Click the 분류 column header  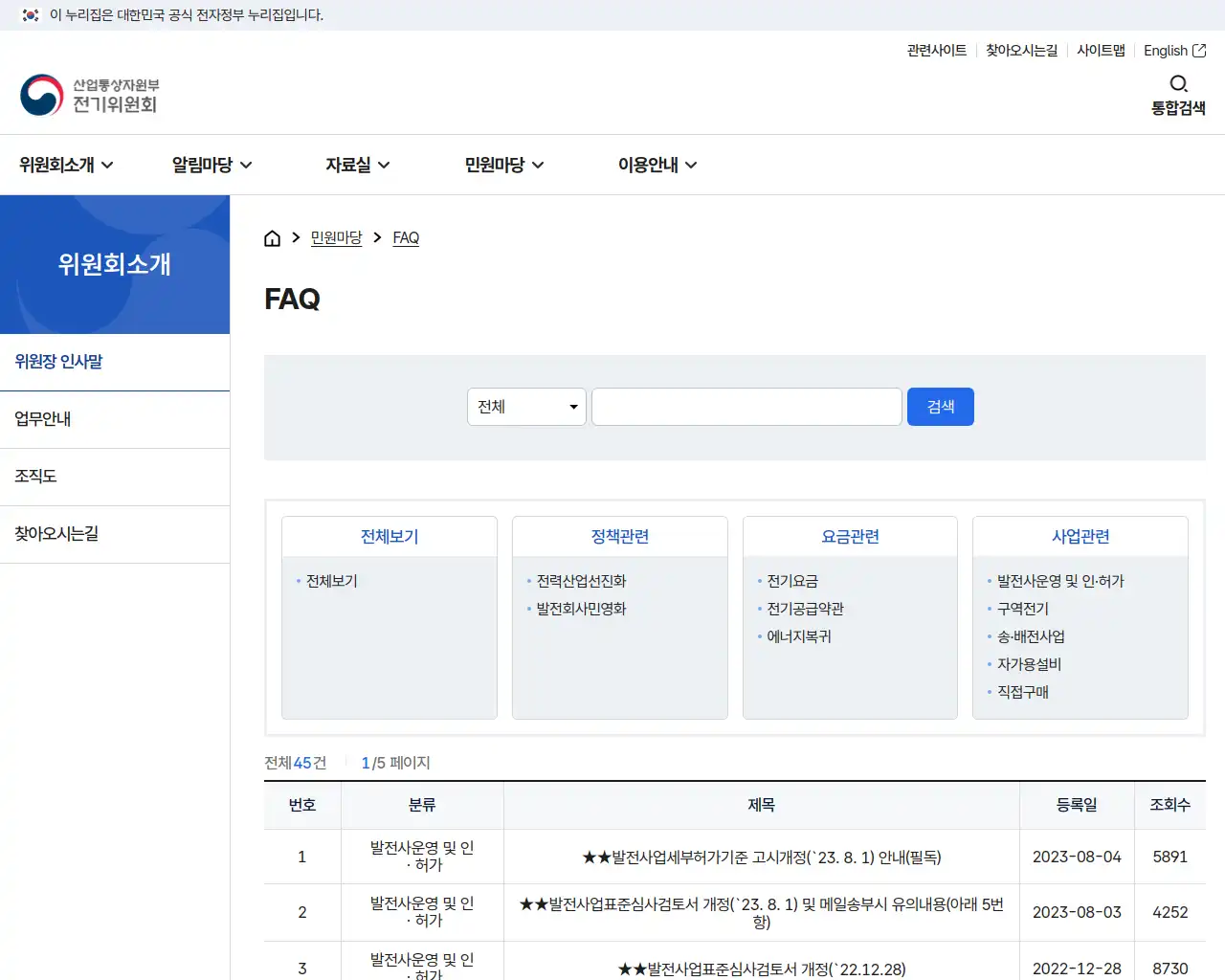tap(422, 805)
